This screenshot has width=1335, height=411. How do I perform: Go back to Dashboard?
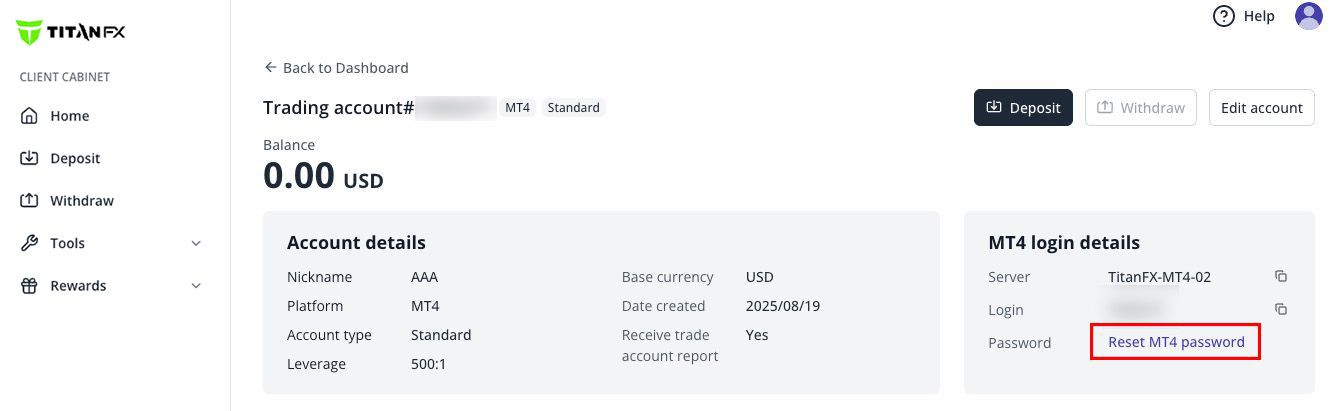pyautogui.click(x=336, y=68)
